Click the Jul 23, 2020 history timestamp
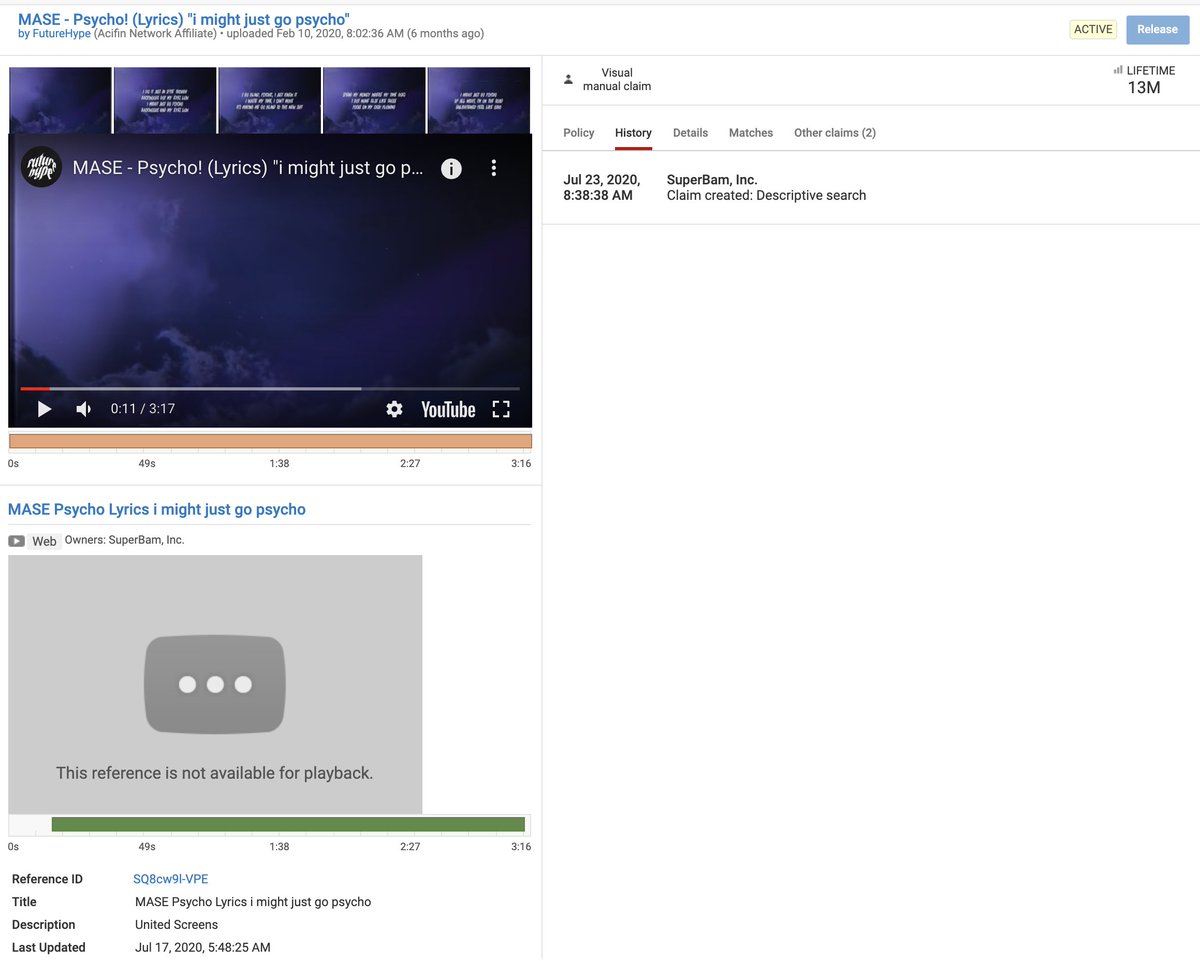This screenshot has width=1200, height=961. tap(602, 187)
